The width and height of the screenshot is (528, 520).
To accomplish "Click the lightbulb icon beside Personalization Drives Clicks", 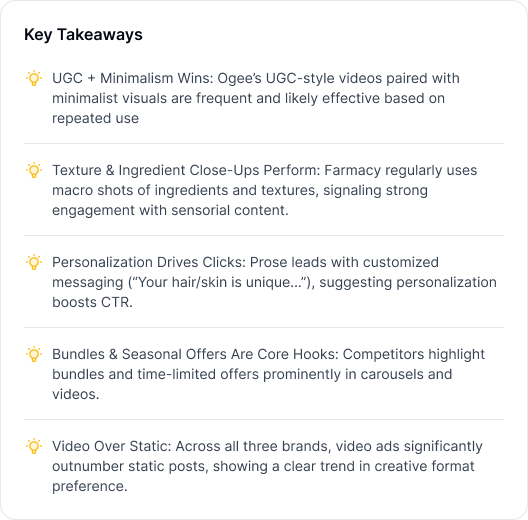I will pyautogui.click(x=34, y=262).
